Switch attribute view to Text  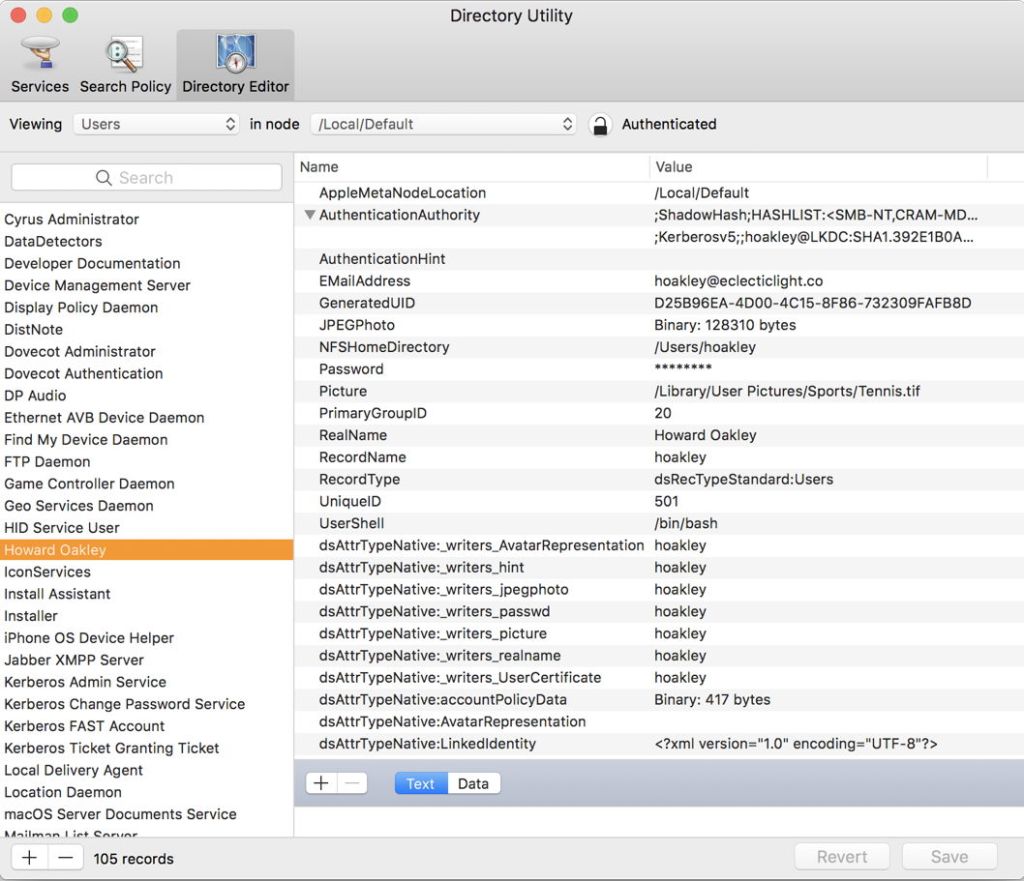point(421,783)
